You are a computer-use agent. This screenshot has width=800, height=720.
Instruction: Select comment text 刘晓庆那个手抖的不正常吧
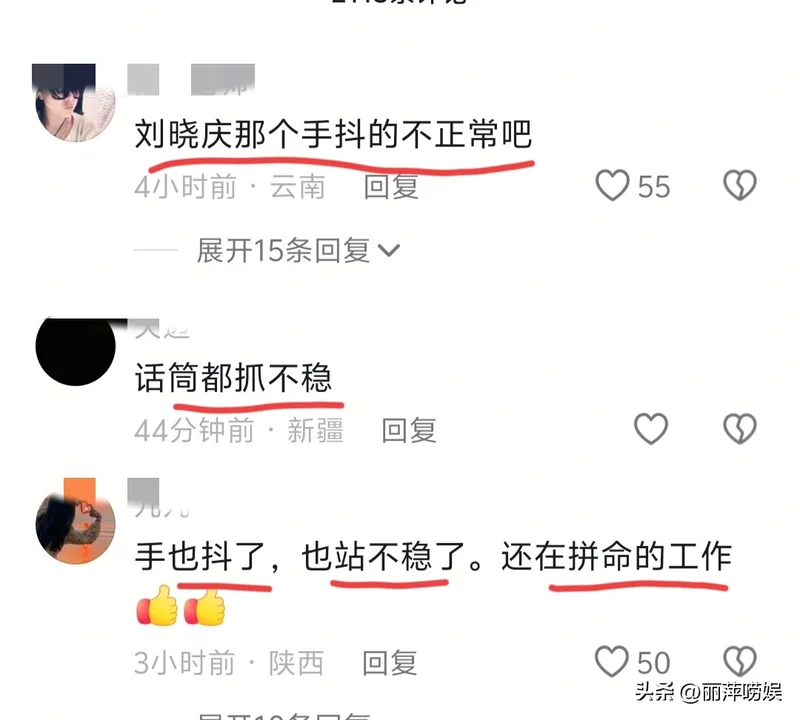333,134
